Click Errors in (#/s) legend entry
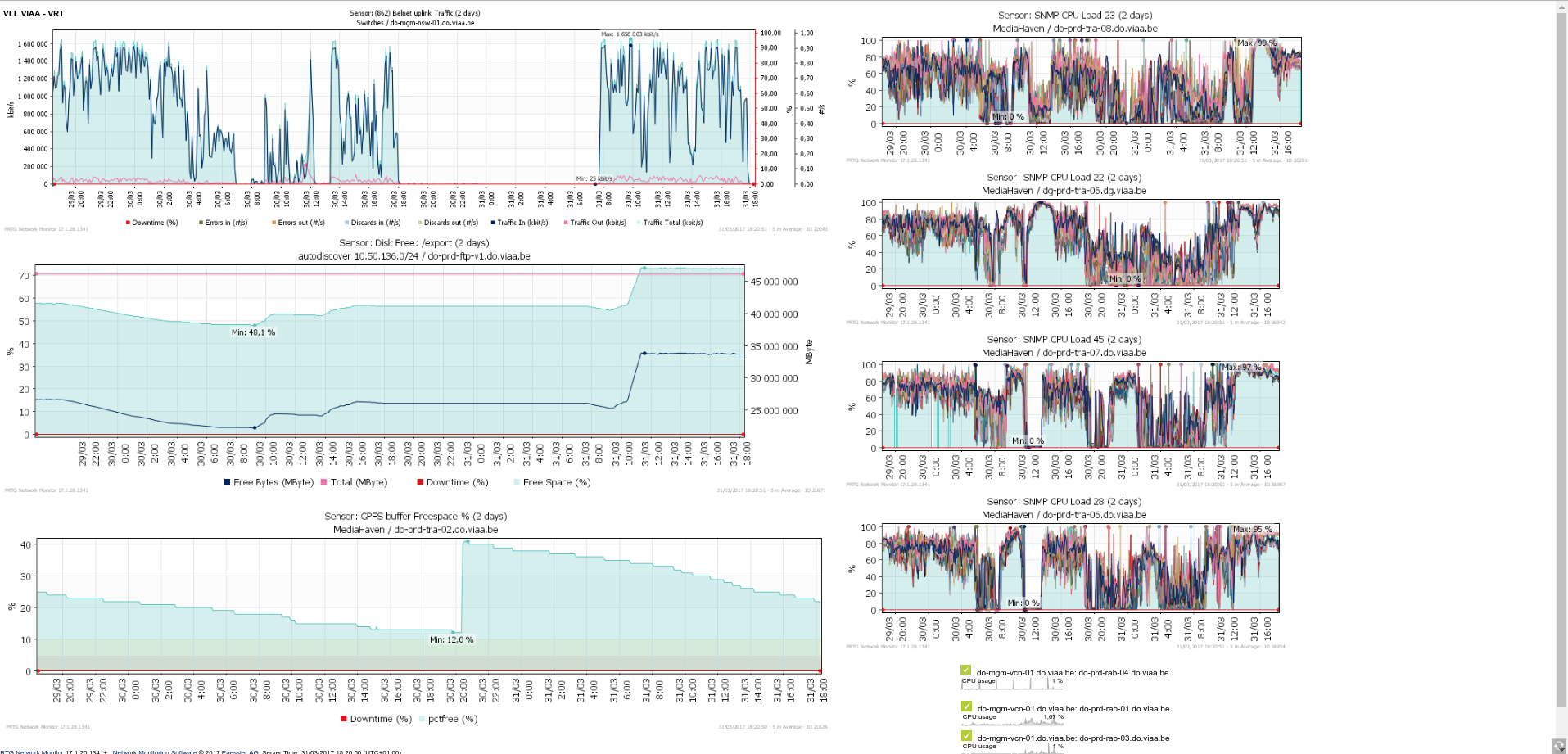The height and width of the screenshot is (754, 1568). point(223,223)
